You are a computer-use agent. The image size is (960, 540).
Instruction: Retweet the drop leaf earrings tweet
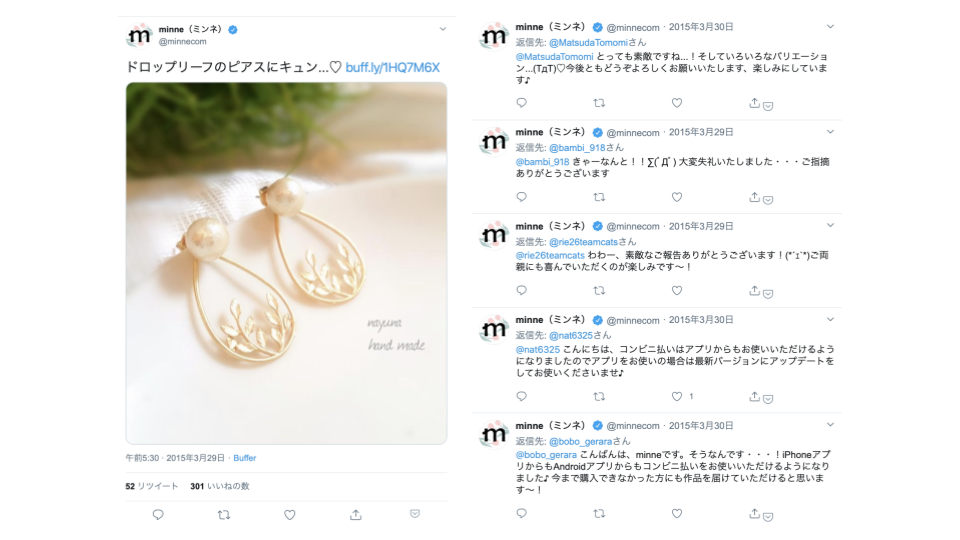point(223,515)
